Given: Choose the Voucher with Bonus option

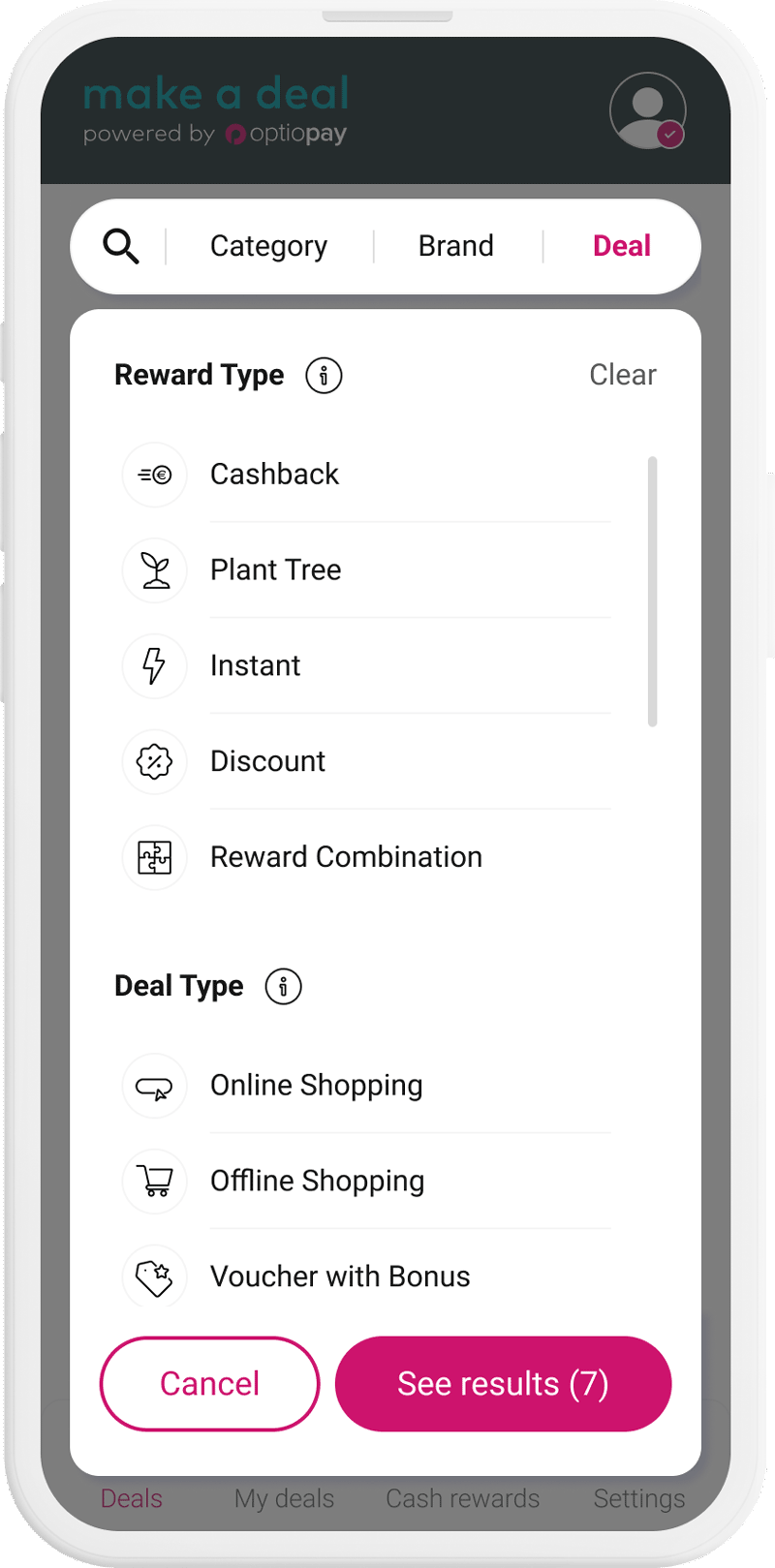Looking at the screenshot, I should coord(366,1276).
